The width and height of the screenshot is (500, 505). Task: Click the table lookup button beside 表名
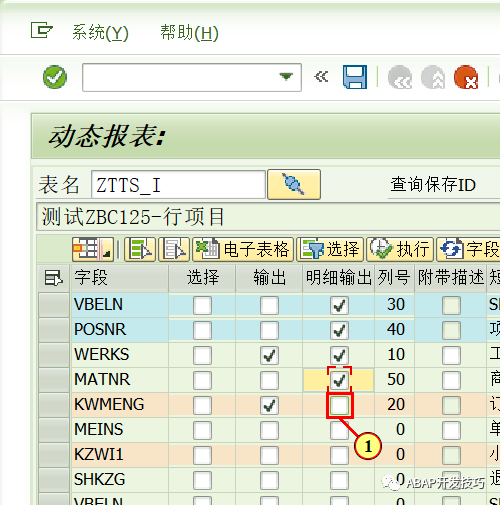pos(294,184)
